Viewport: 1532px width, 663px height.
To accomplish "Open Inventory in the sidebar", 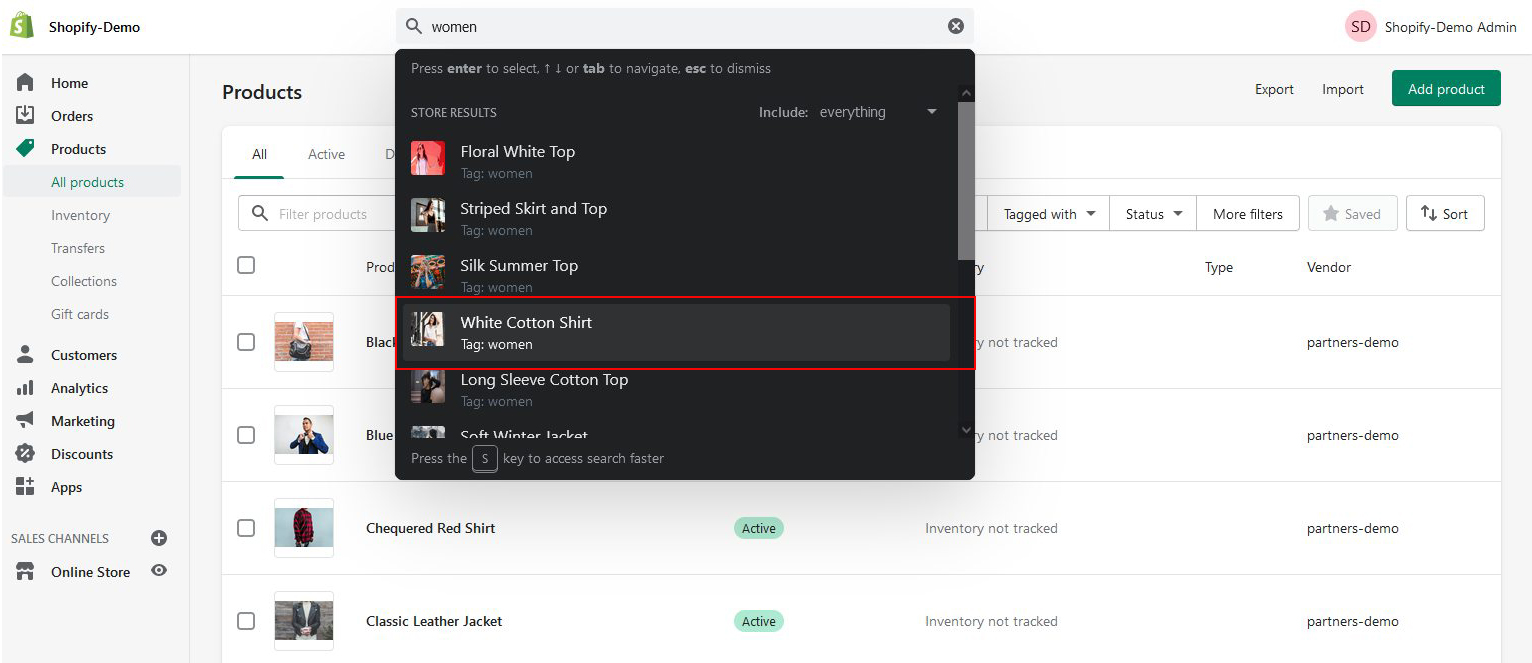I will point(80,215).
